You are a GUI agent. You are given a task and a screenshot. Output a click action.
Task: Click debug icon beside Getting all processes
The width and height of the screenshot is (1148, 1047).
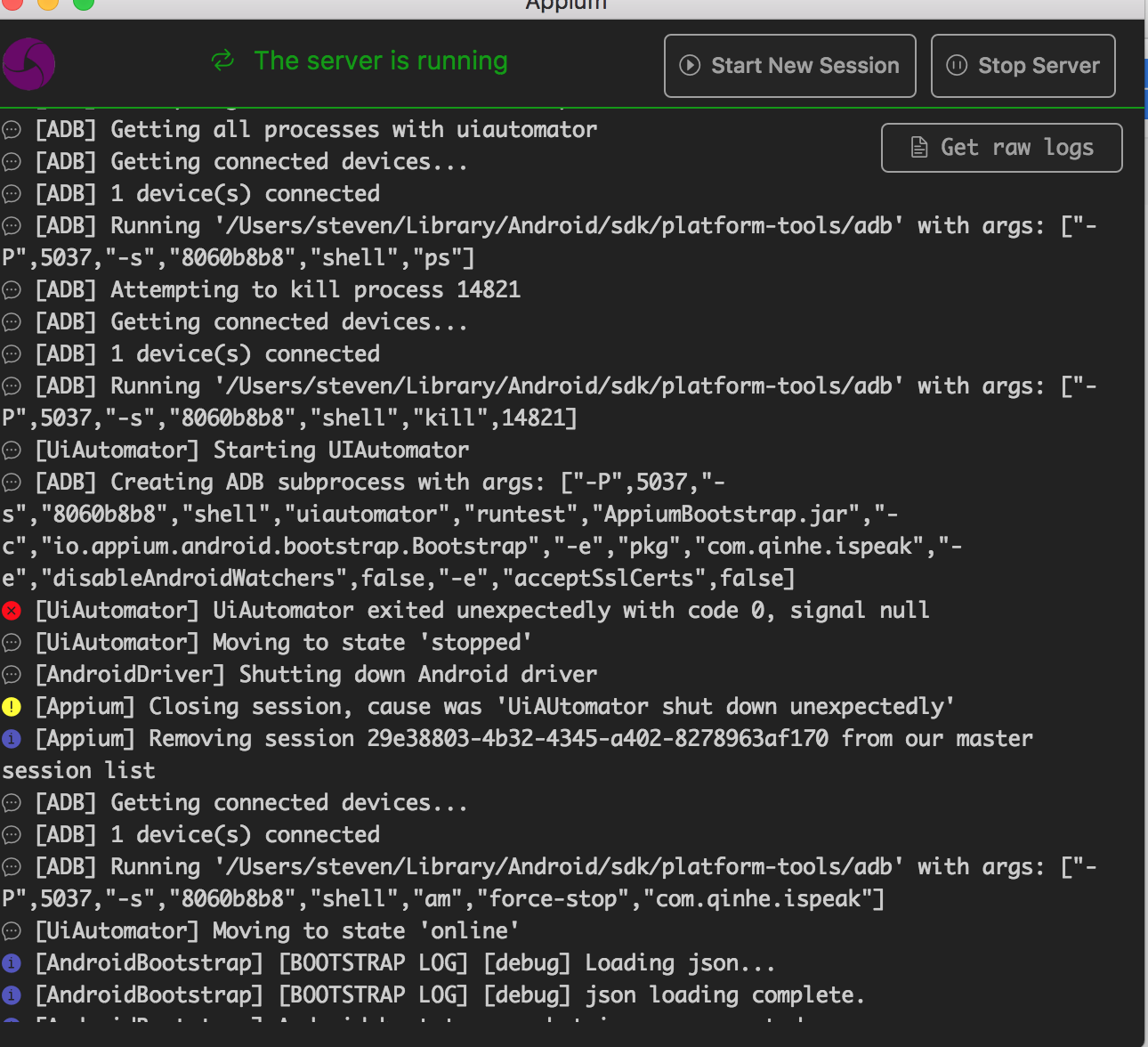[x=12, y=130]
